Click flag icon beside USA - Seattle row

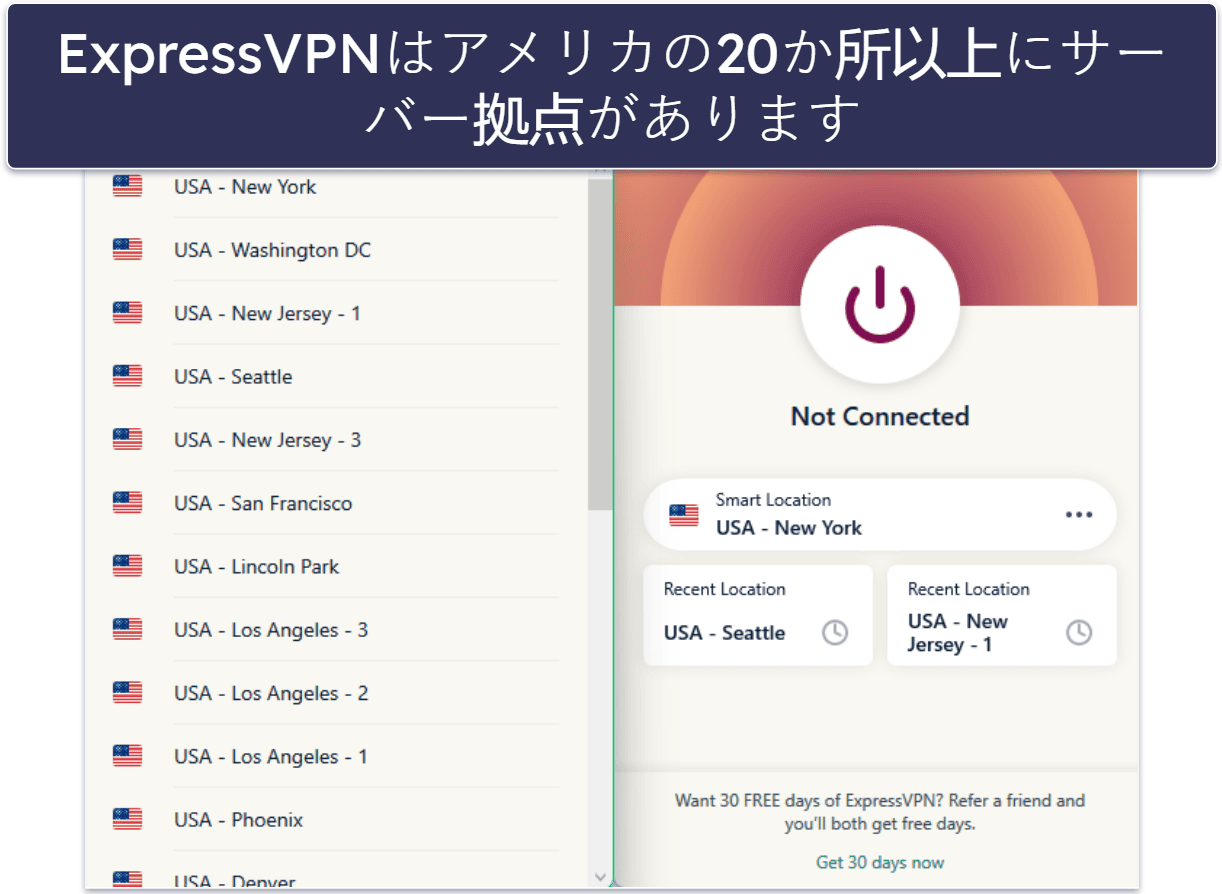[x=127, y=376]
